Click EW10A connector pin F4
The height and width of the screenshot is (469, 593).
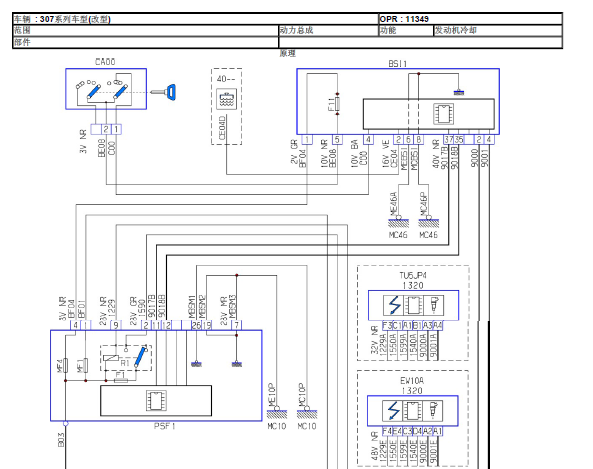(387, 431)
